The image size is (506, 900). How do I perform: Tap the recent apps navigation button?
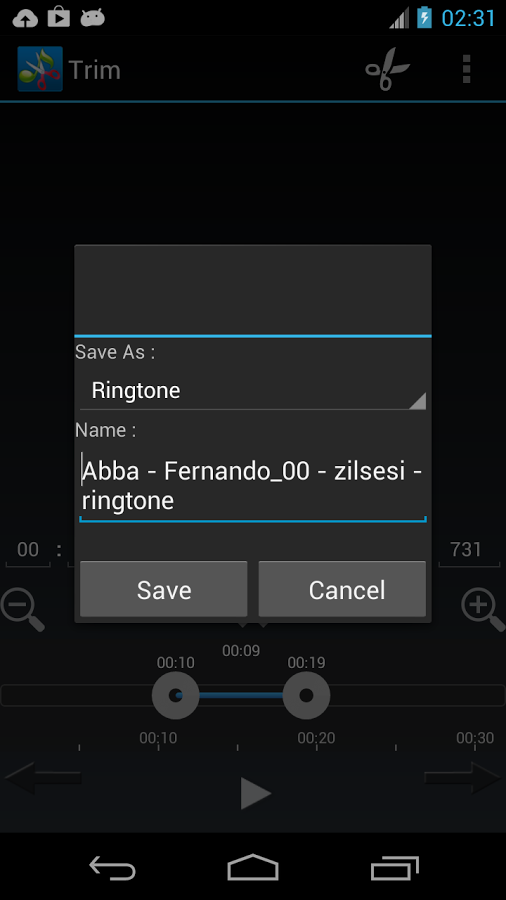click(395, 867)
